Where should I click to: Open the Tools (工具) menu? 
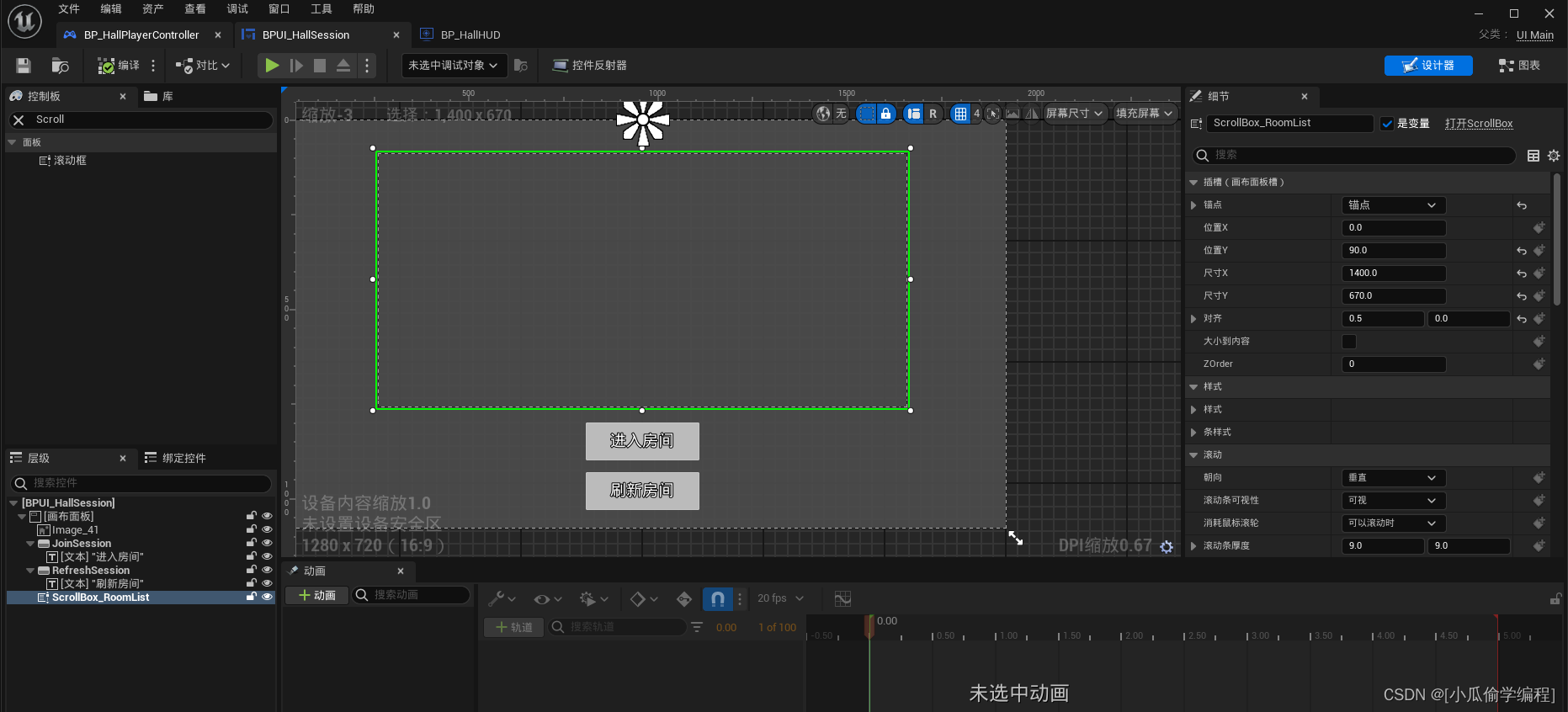[322, 9]
